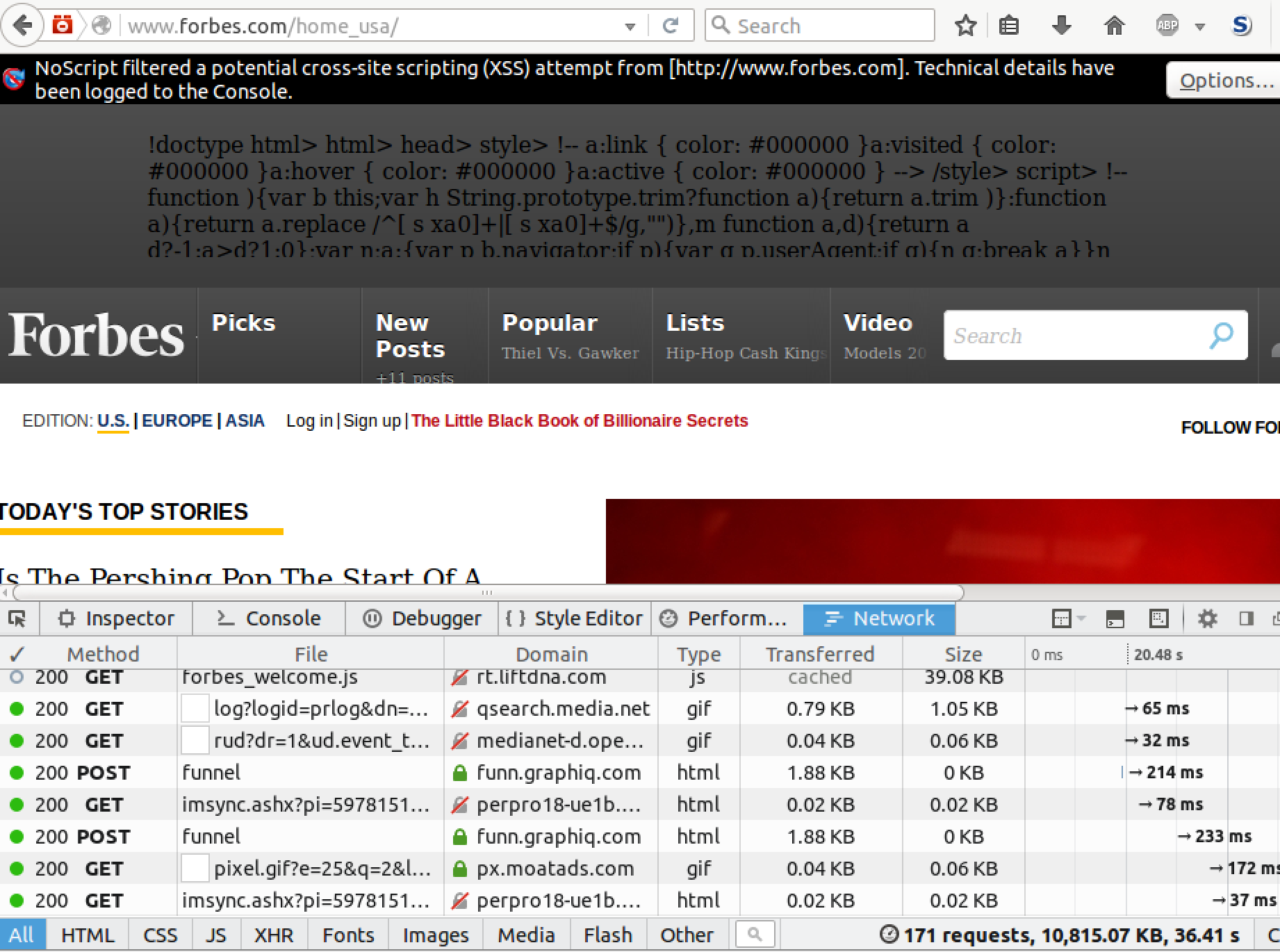
Task: Go to the home page icon
Action: coord(1114,26)
